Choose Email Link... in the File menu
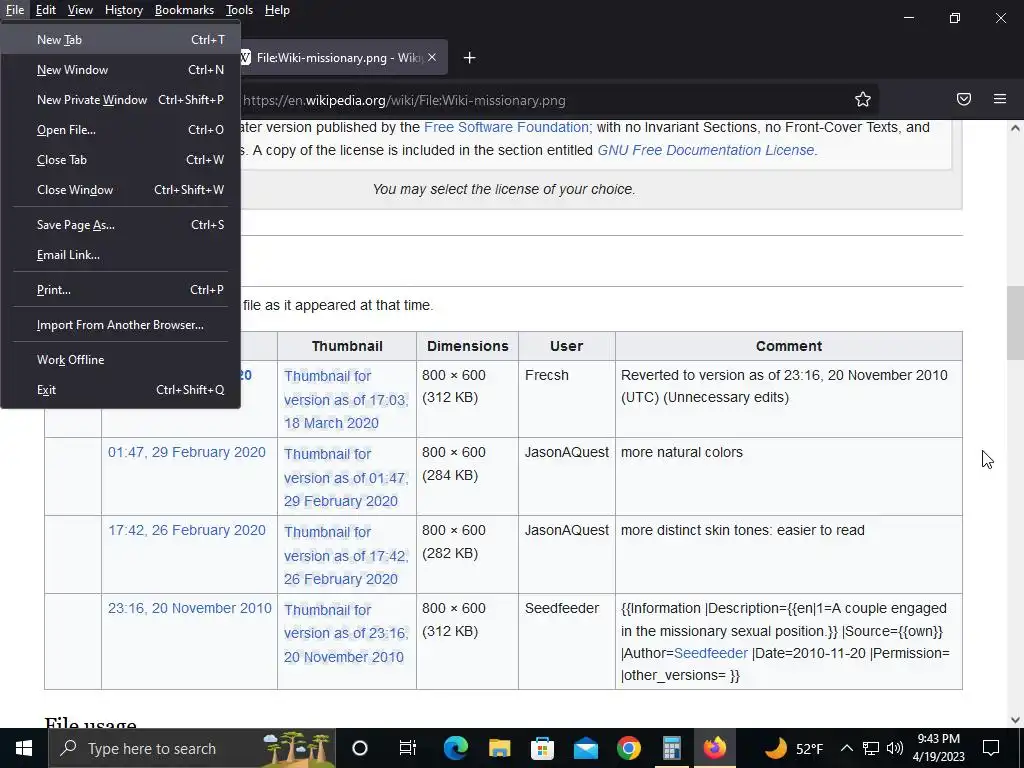Viewport: 1024px width, 768px height. pos(121,255)
